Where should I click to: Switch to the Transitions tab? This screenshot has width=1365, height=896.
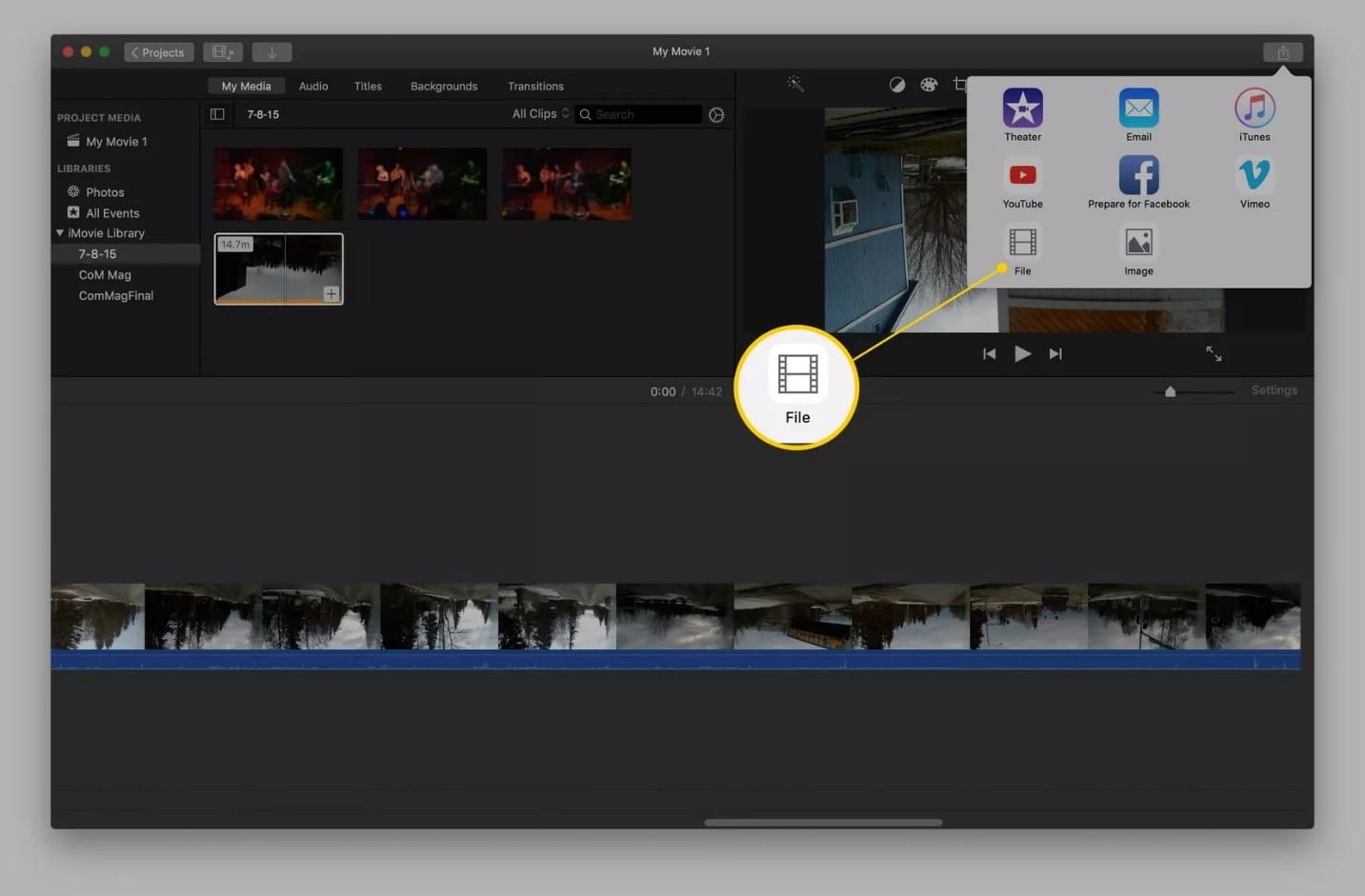pos(535,86)
